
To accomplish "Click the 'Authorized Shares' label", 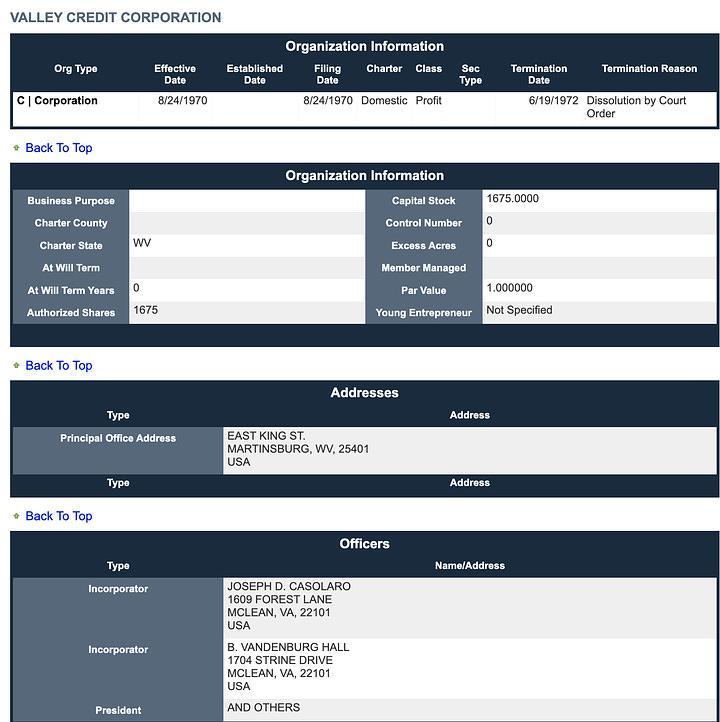I will click(71, 313).
